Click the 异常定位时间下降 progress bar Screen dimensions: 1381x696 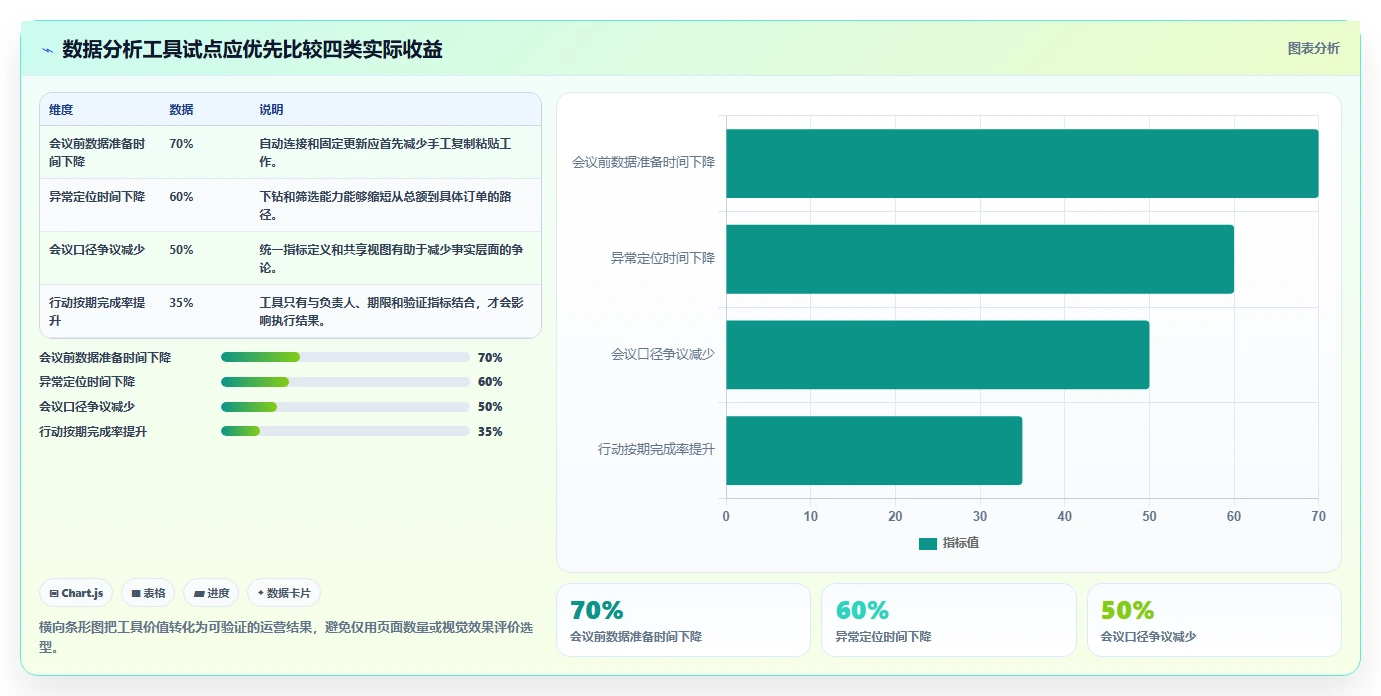pyautogui.click(x=345, y=382)
